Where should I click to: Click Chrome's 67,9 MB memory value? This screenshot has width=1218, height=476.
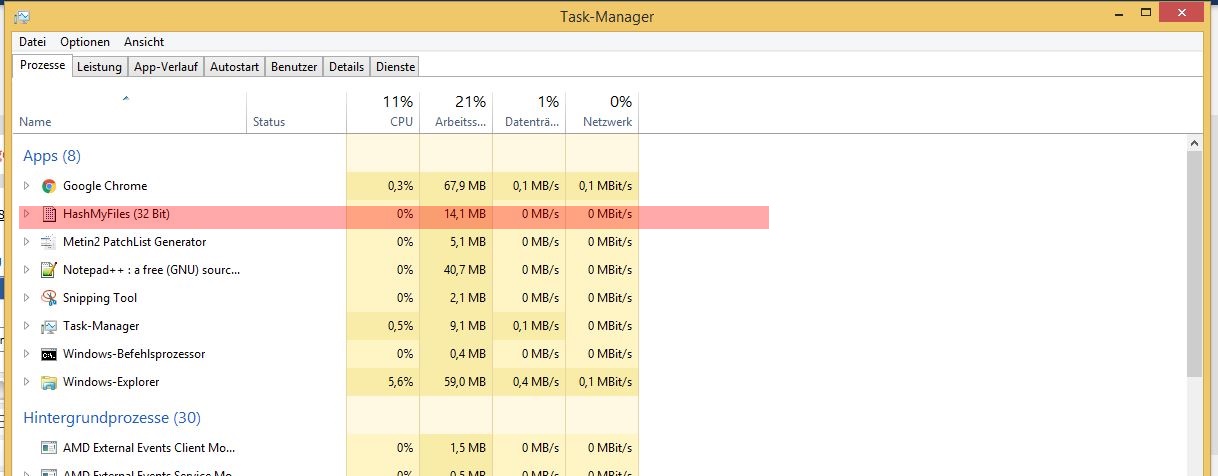pos(465,186)
